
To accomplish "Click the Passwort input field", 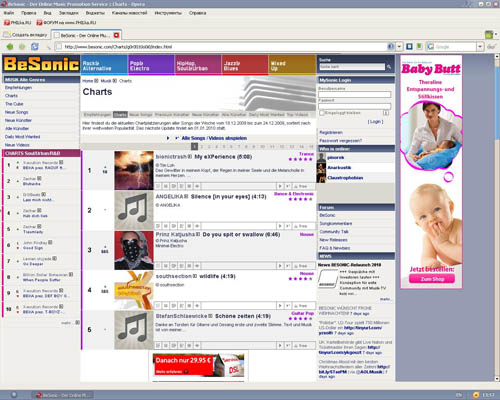I will pos(355,106).
